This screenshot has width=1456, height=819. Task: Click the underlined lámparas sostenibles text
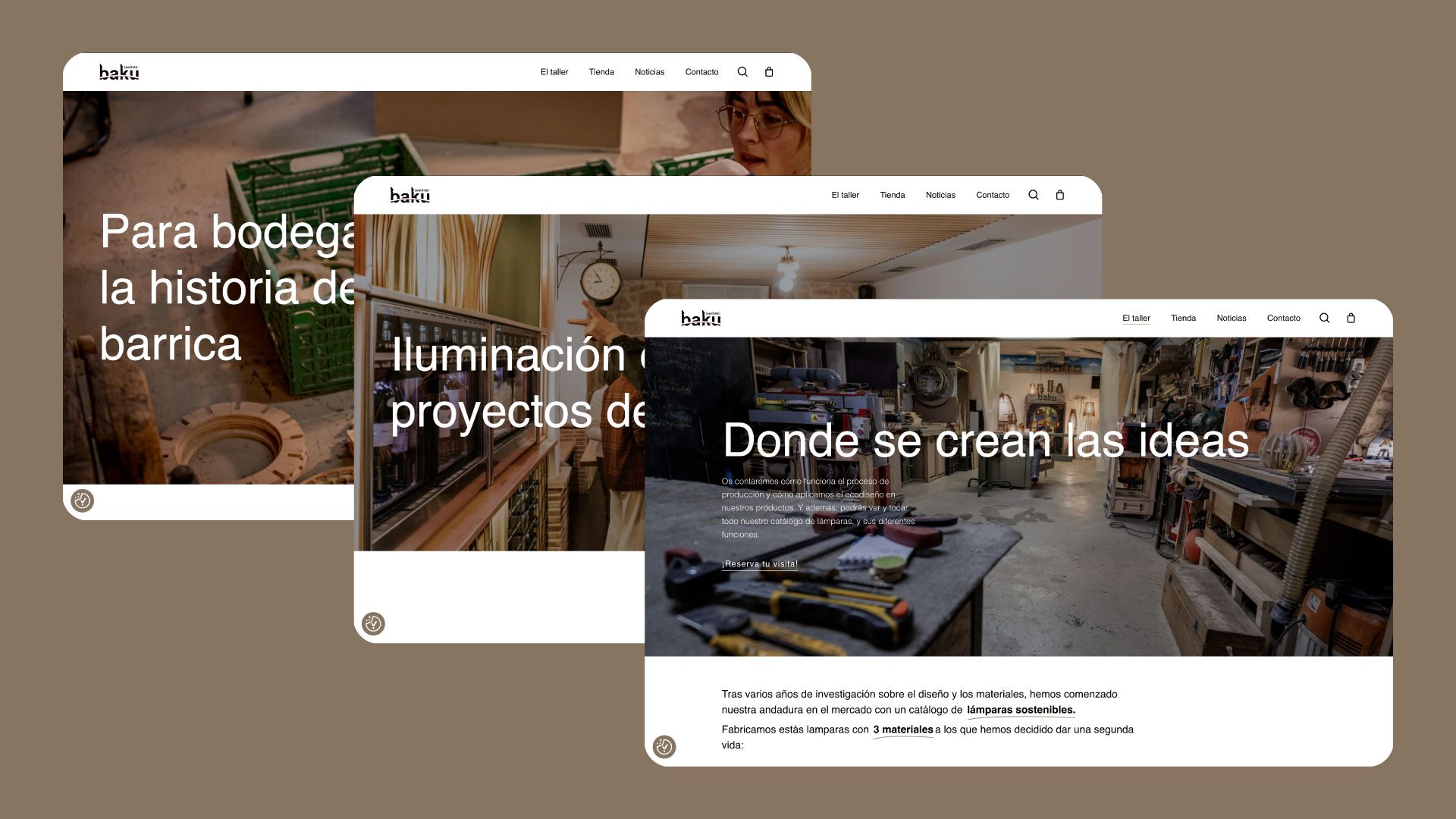[x=1021, y=711]
